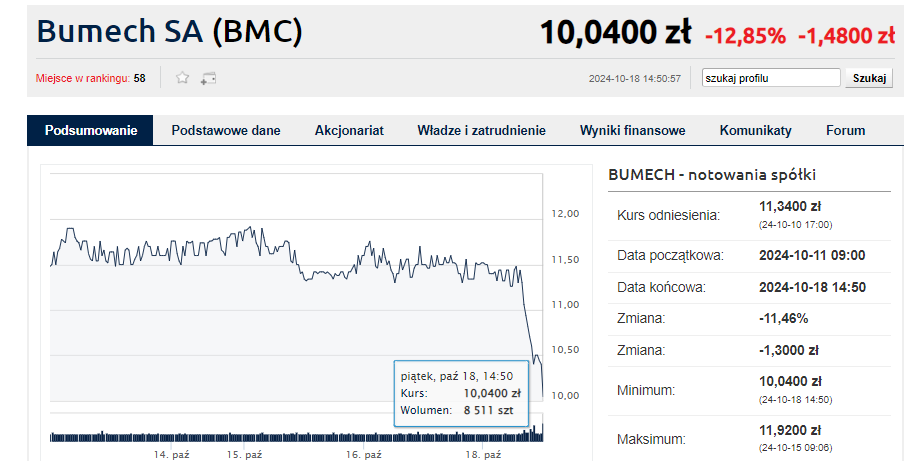905x461 pixels.
Task: Click the 18. paź date label on chart
Action: [x=484, y=455]
